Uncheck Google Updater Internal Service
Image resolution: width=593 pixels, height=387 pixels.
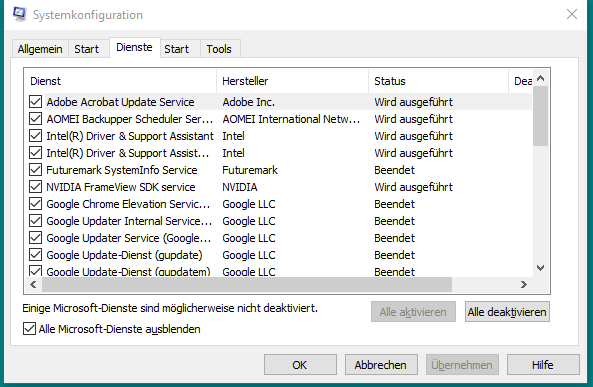[36, 221]
